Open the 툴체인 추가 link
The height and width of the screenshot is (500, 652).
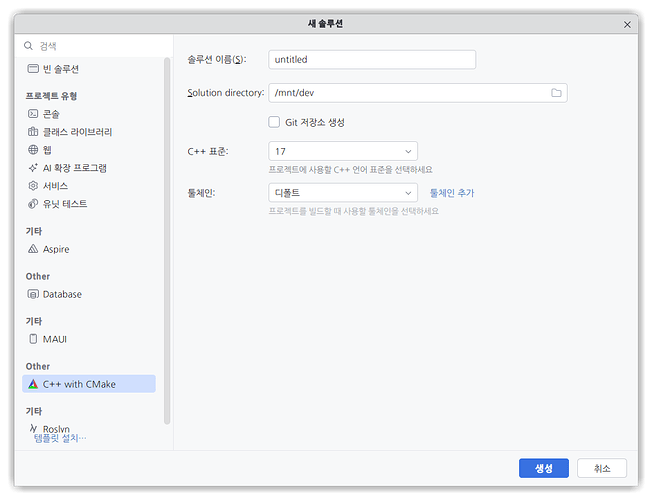click(x=452, y=193)
